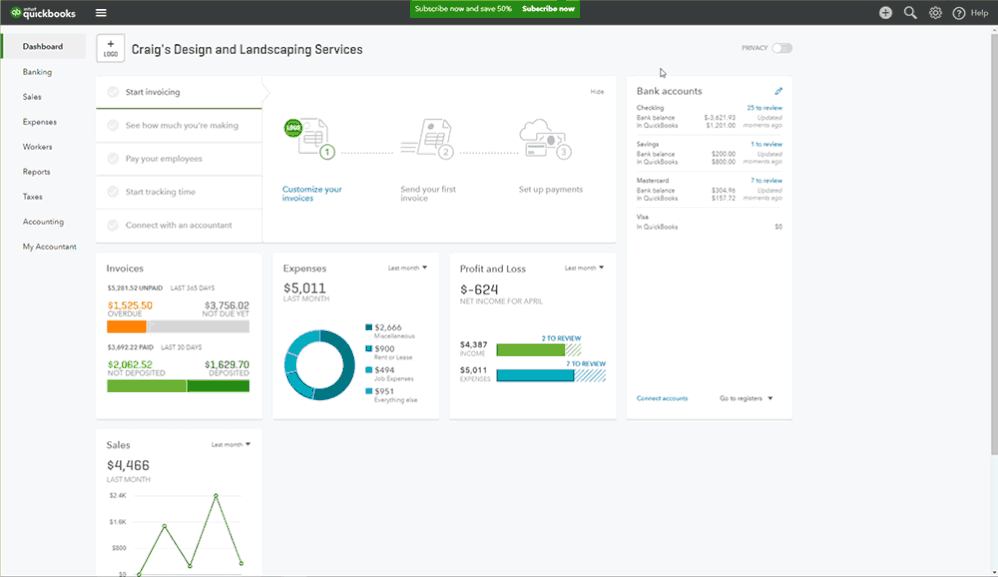Open Reports in the sidebar
The height and width of the screenshot is (577, 998).
36,172
